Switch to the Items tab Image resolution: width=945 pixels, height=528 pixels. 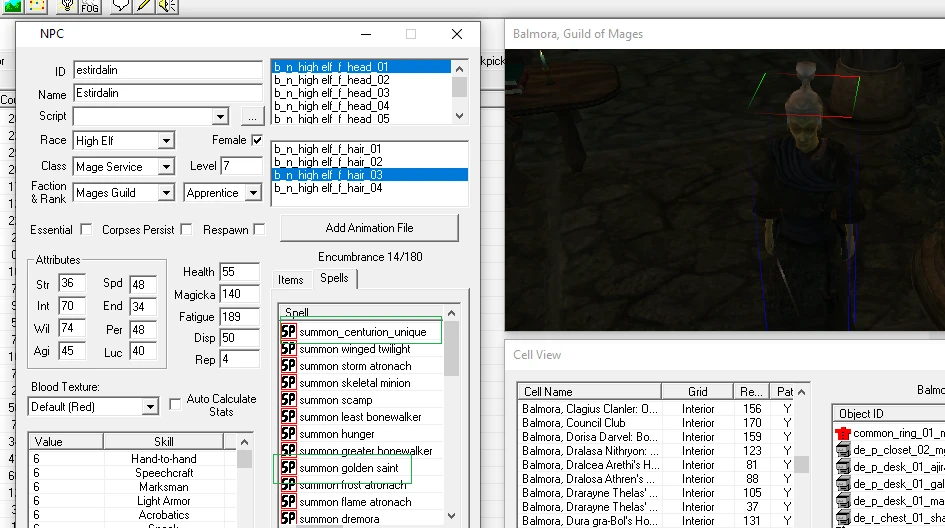[290, 280]
